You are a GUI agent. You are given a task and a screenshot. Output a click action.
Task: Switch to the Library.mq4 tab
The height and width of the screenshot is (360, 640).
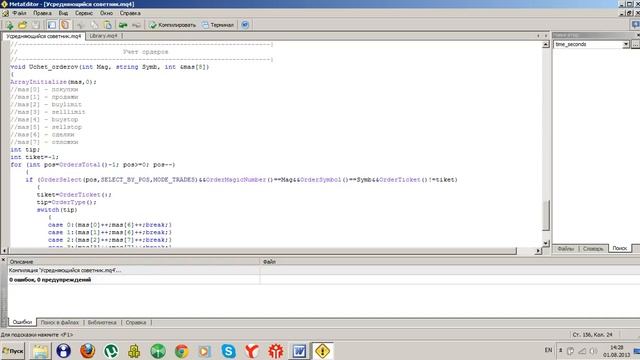coord(103,36)
